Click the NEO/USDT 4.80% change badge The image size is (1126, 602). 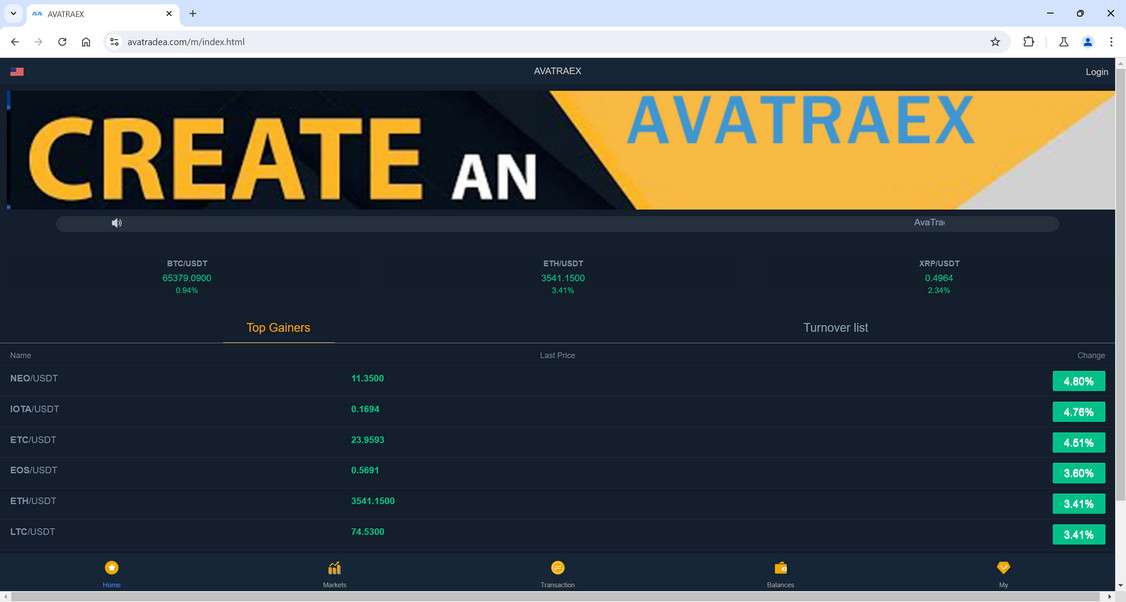pos(1078,381)
